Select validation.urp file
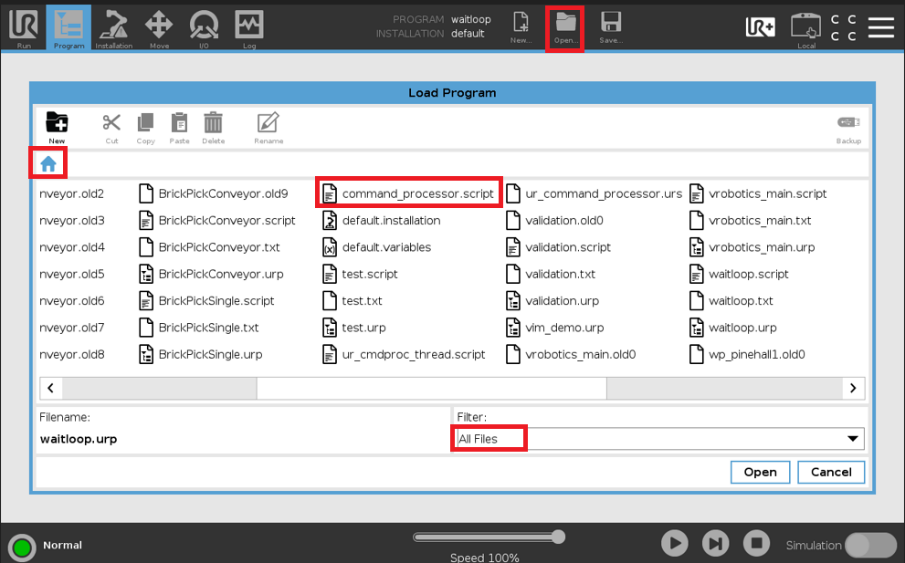 click(x=552, y=301)
